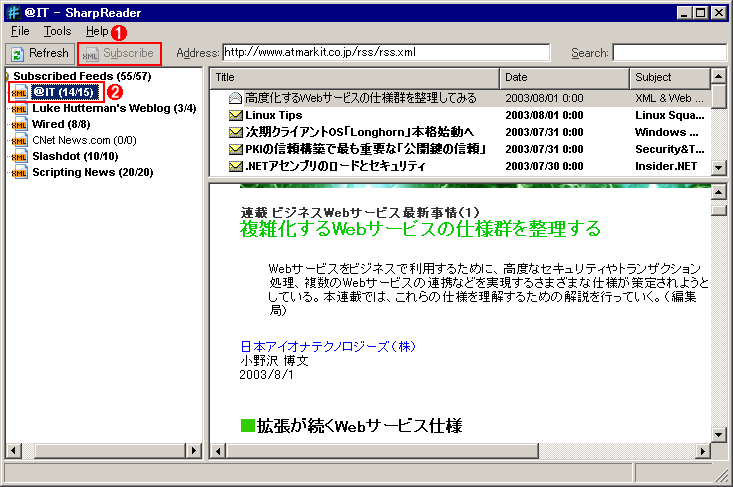733x487 pixels.
Task: Select the CNet News.com (0/0) feed
Action: pyautogui.click(x=84, y=140)
